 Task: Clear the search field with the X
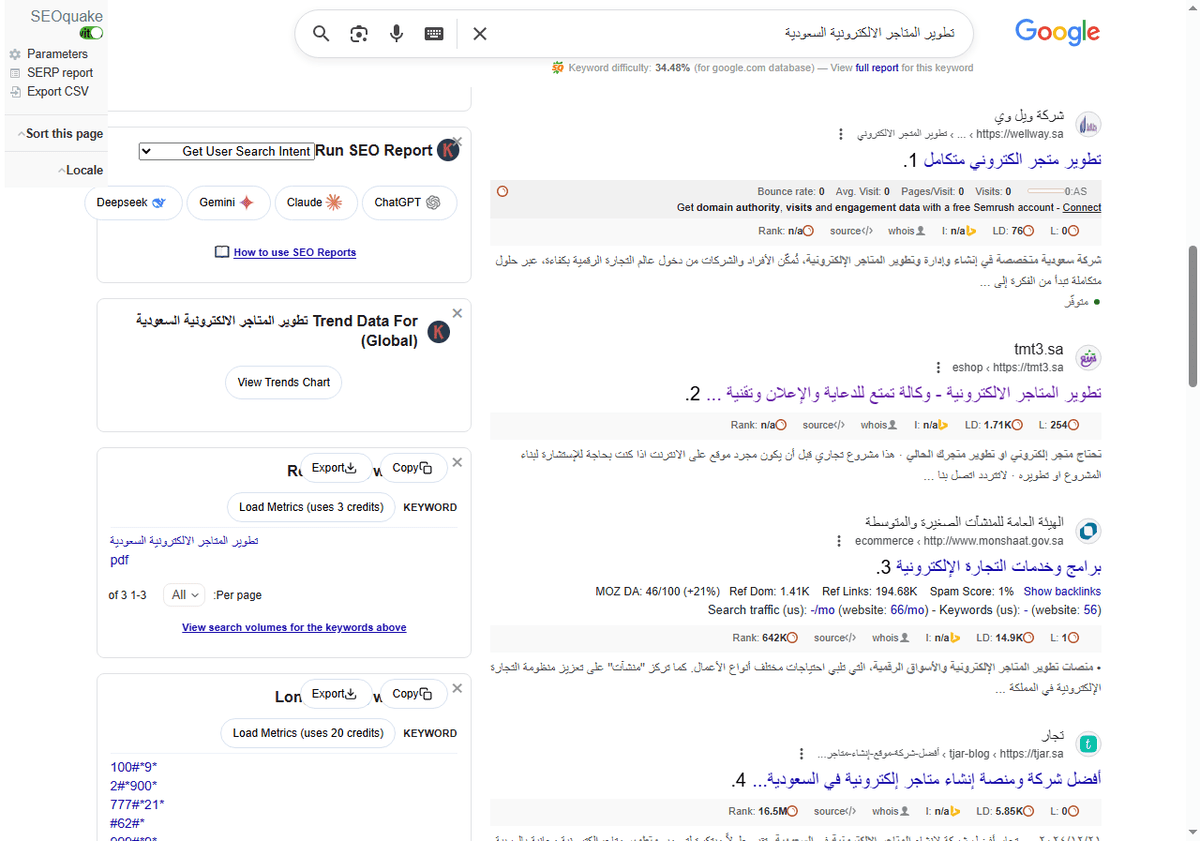tap(479, 33)
